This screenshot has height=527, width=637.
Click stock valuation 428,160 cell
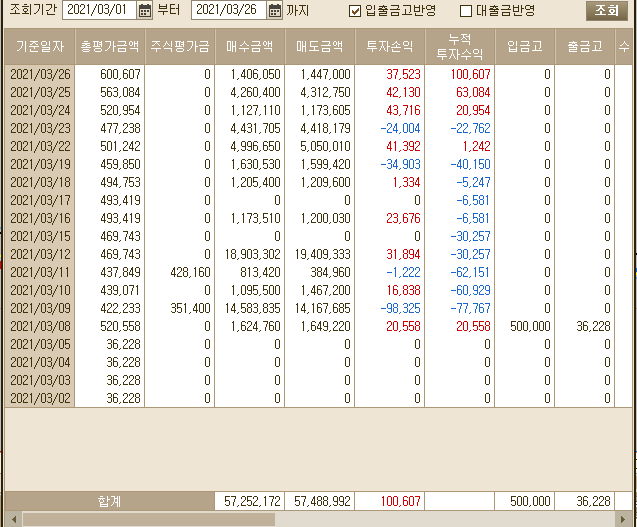[x=180, y=272]
